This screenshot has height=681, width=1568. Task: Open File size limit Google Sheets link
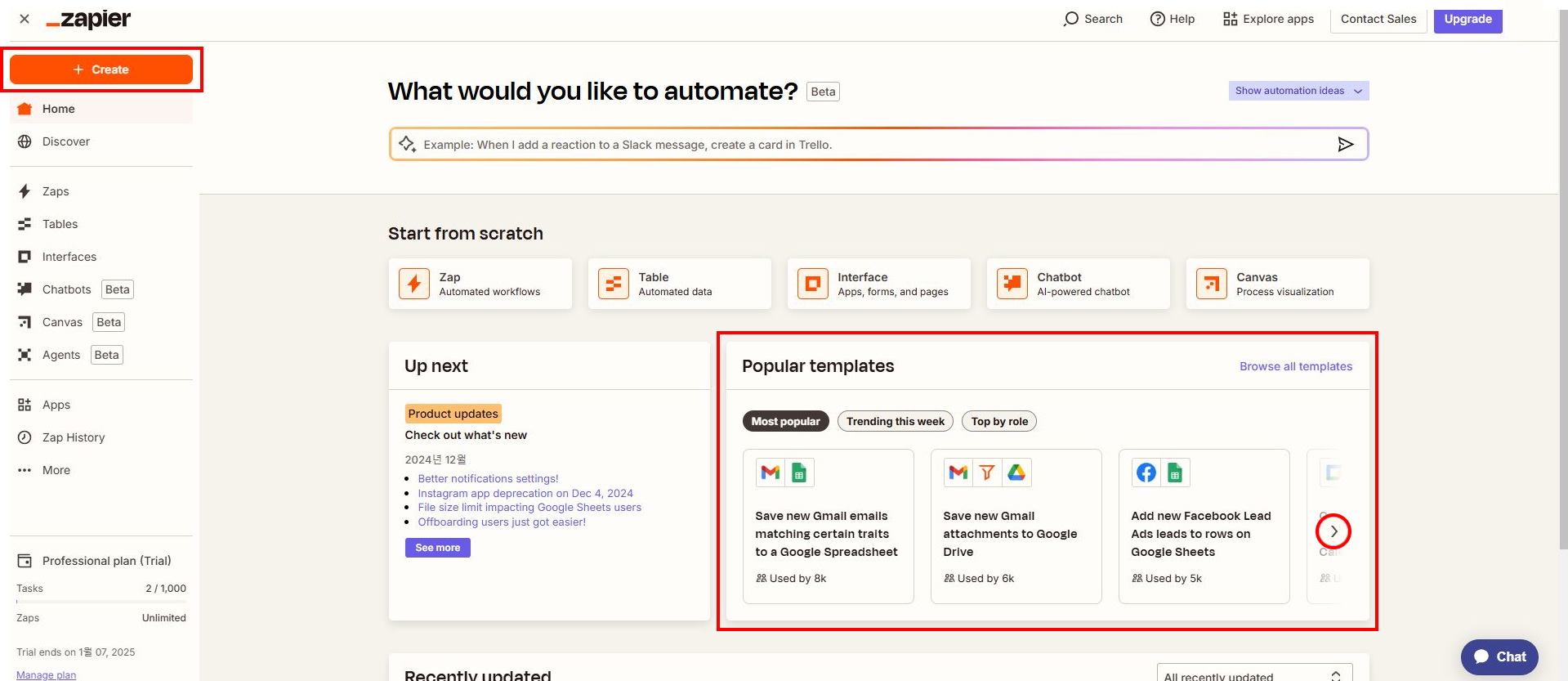[x=529, y=508]
